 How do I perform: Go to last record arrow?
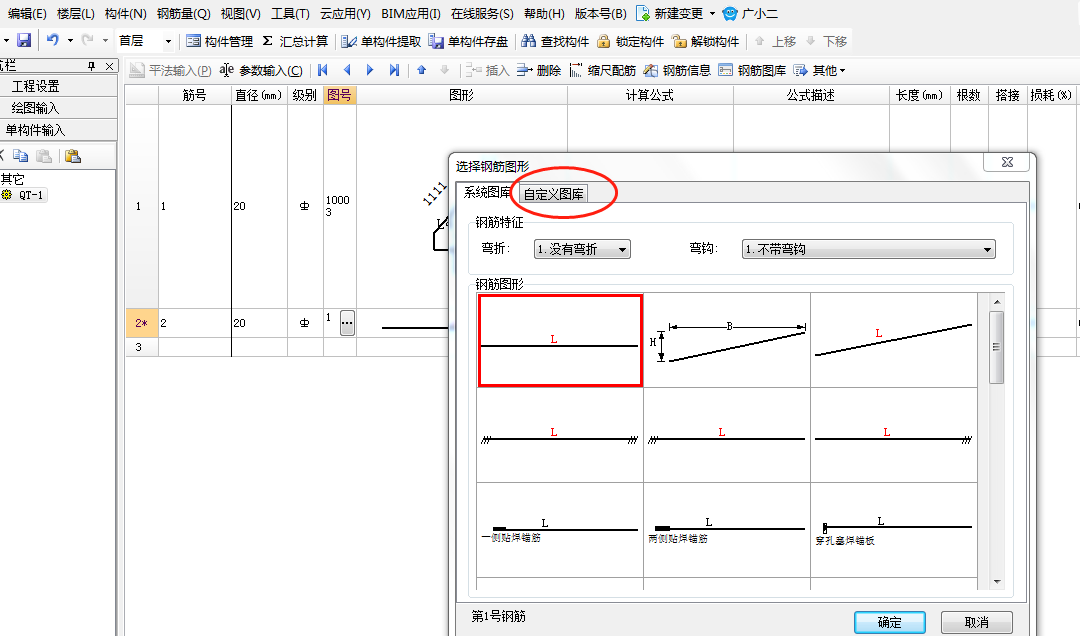tap(394, 70)
